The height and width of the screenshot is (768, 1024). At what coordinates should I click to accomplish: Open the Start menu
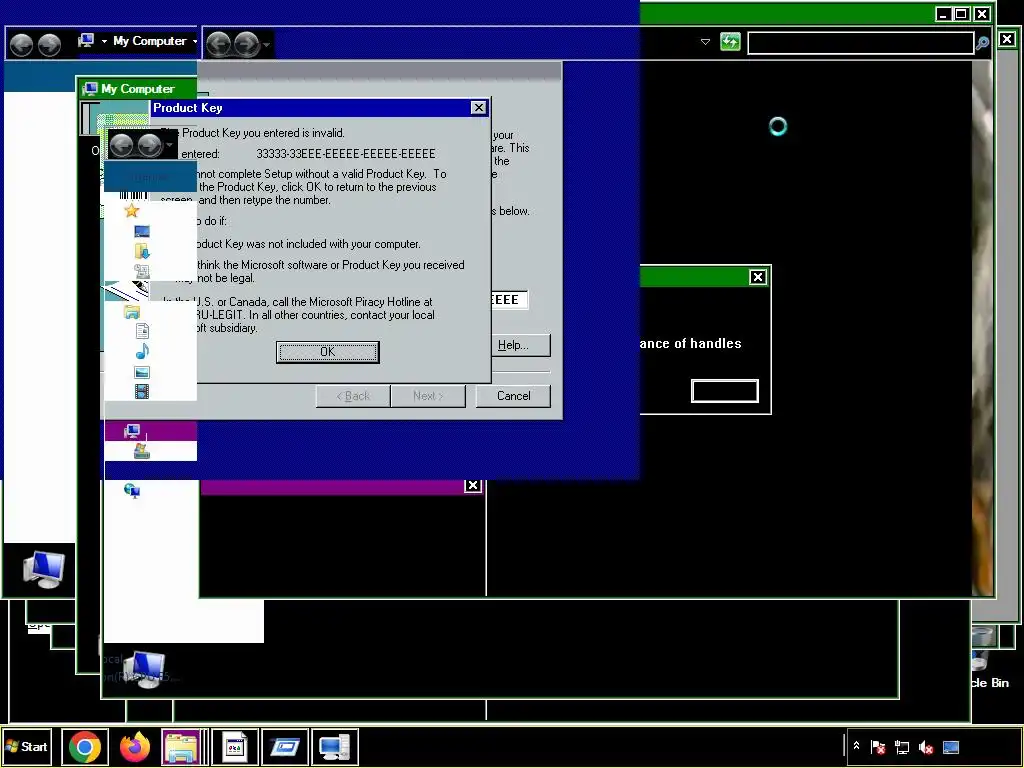(x=26, y=746)
